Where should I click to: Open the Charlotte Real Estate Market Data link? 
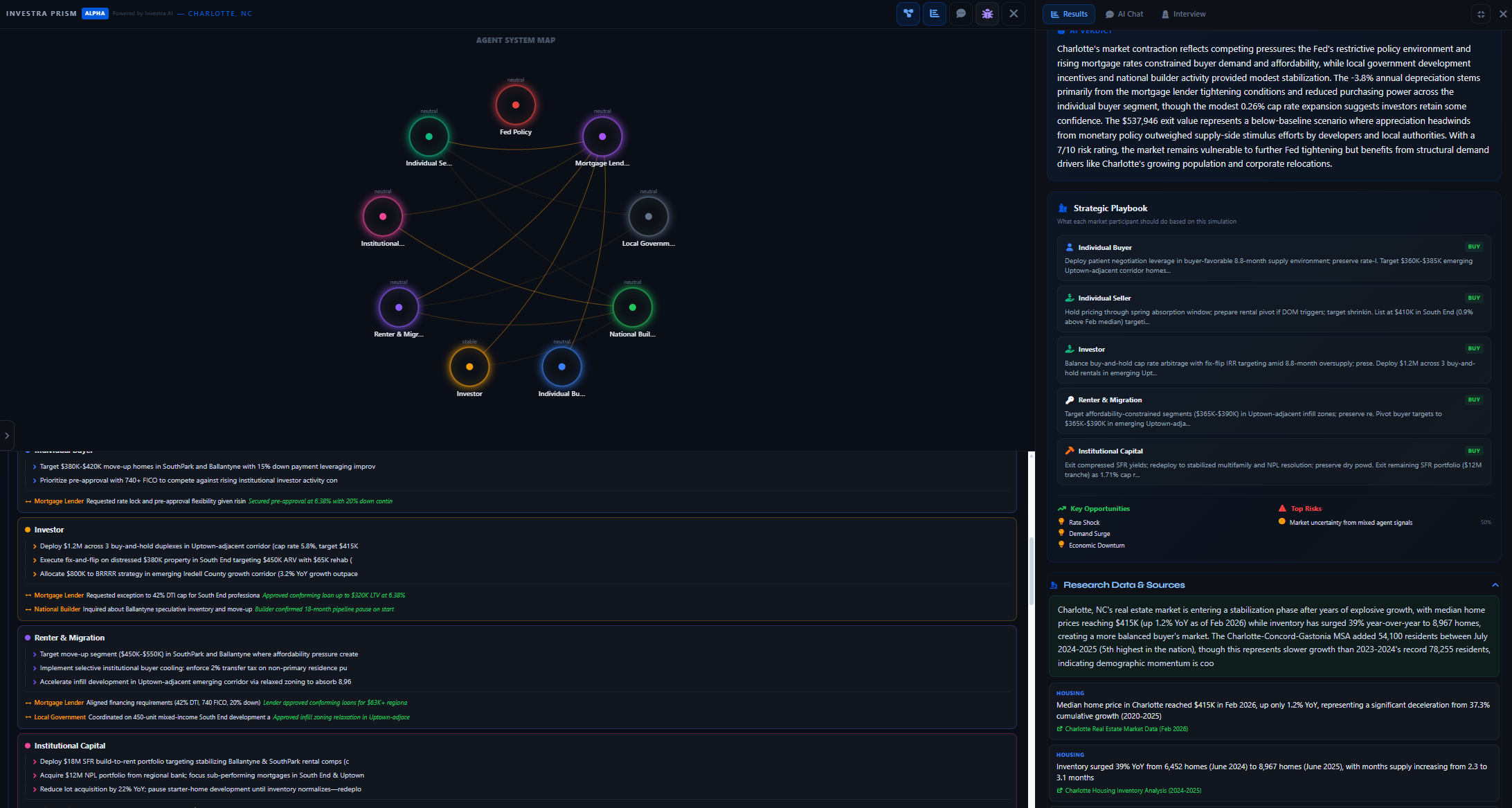tap(1122, 728)
